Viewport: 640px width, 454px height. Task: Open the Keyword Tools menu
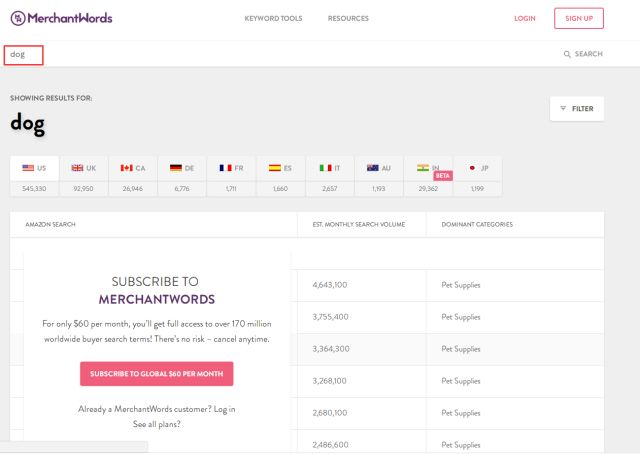click(x=273, y=18)
